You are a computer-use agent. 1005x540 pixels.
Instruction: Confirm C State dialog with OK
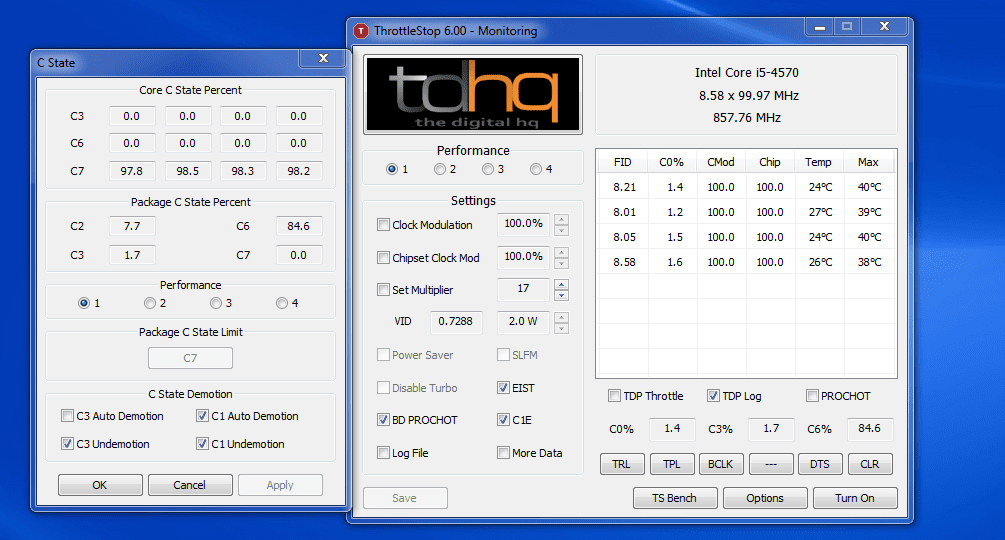tap(100, 485)
